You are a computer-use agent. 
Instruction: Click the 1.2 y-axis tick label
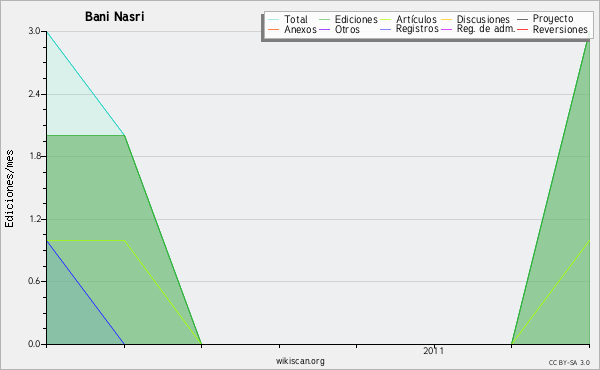click(x=34, y=219)
